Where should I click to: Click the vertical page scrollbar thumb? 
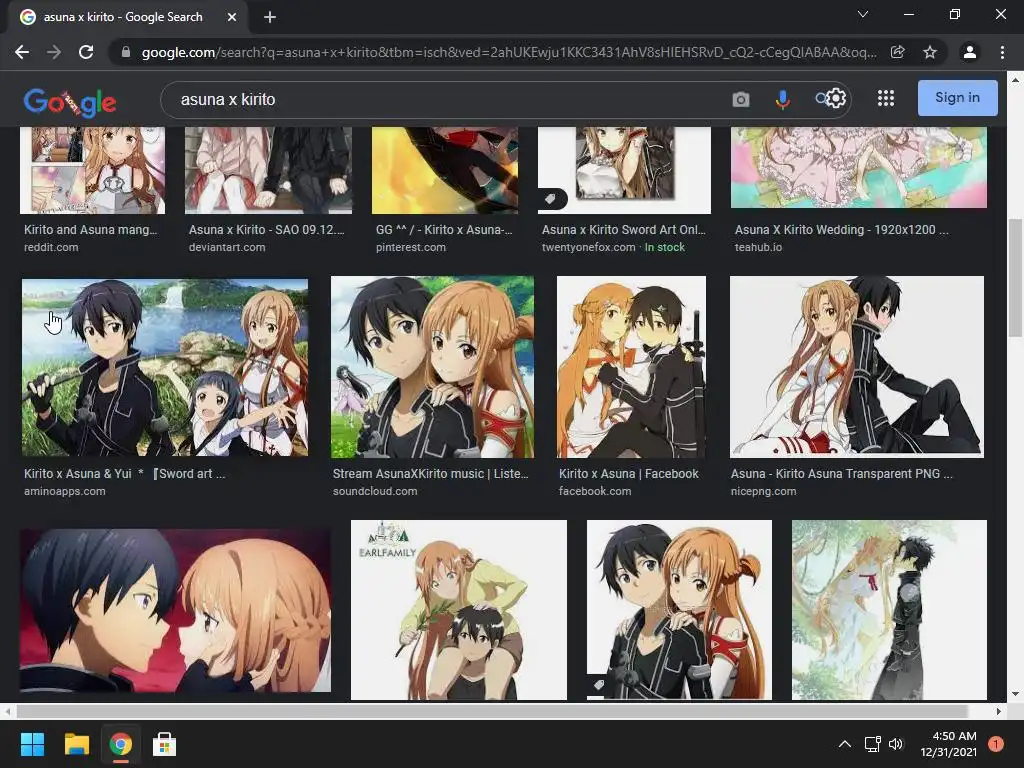[x=1015, y=279]
